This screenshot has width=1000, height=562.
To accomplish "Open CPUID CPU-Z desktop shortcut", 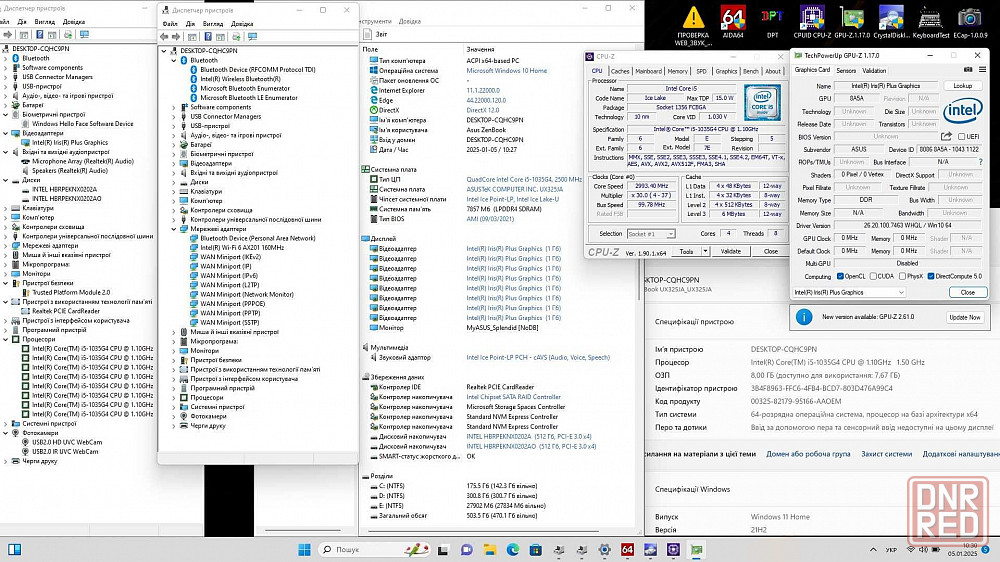I will (812, 21).
